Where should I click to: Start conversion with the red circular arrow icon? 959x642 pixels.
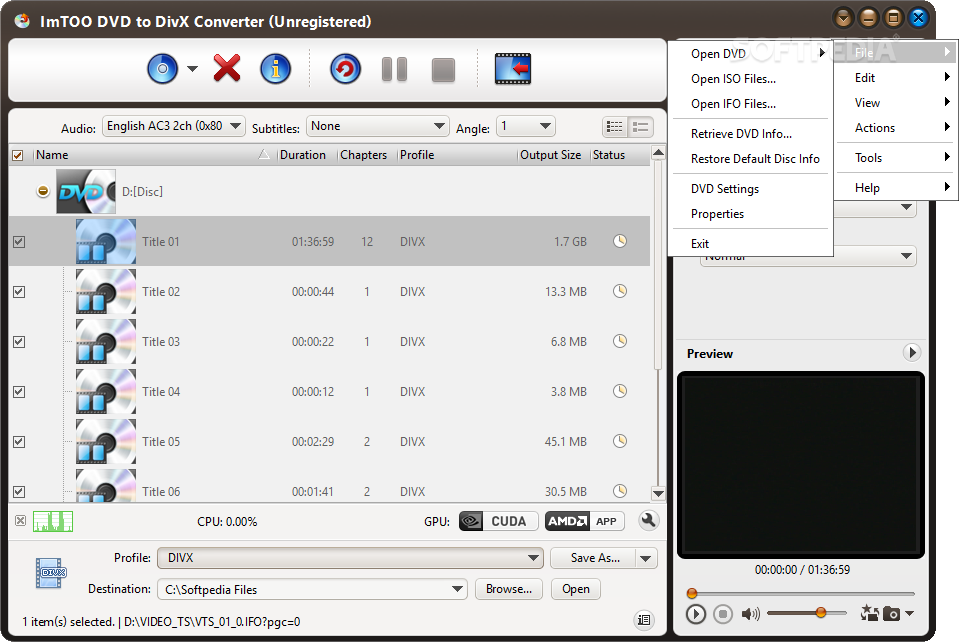point(346,68)
